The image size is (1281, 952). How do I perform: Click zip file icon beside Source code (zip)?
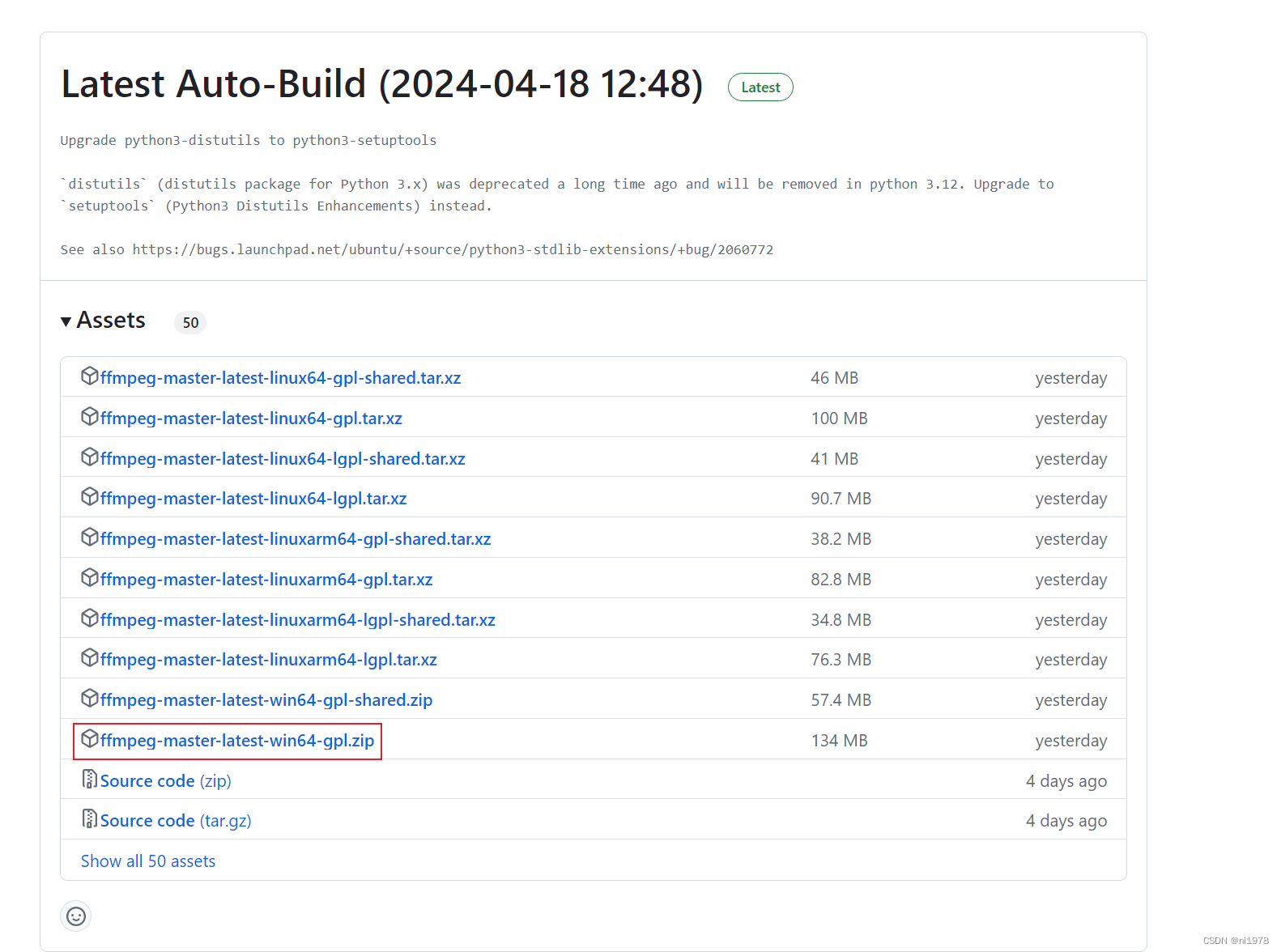90,780
